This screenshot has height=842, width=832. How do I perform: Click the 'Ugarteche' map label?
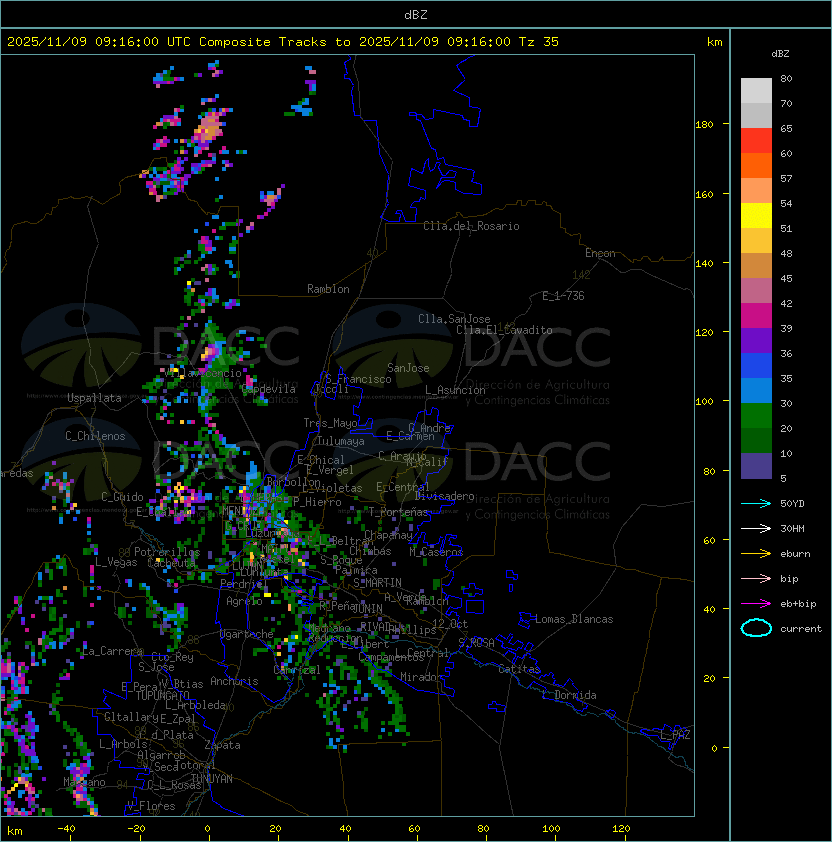(247, 635)
